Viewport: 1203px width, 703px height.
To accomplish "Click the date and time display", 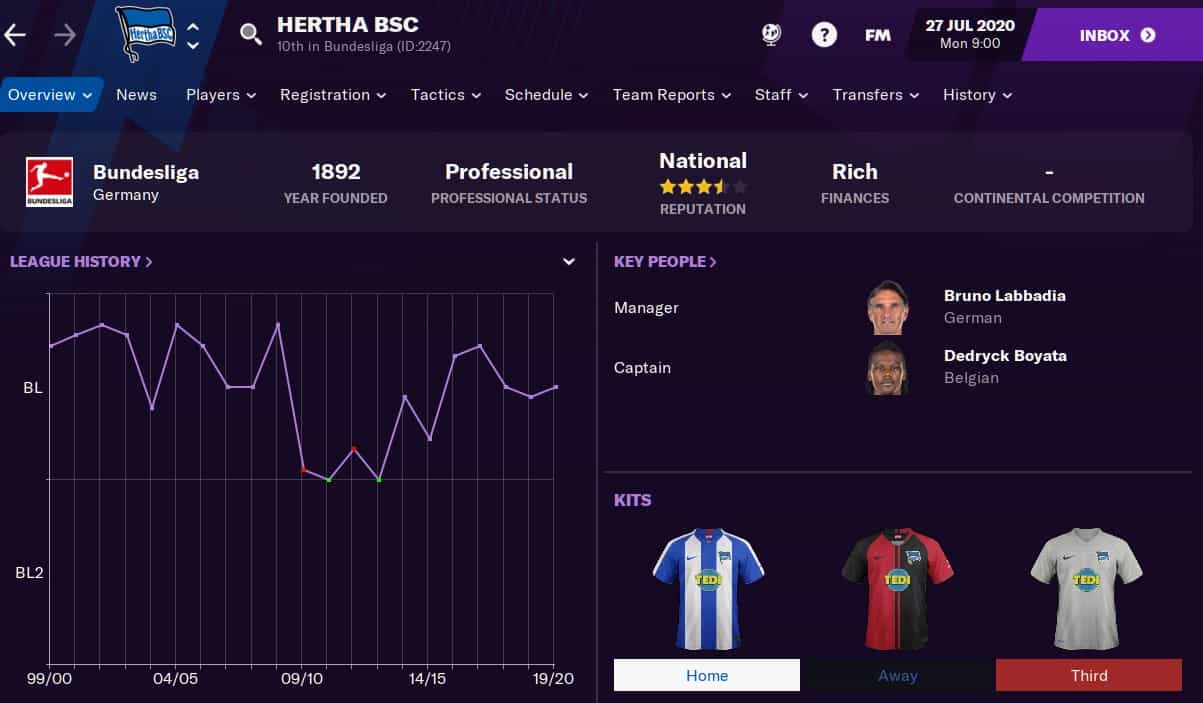I will pyautogui.click(x=969, y=34).
